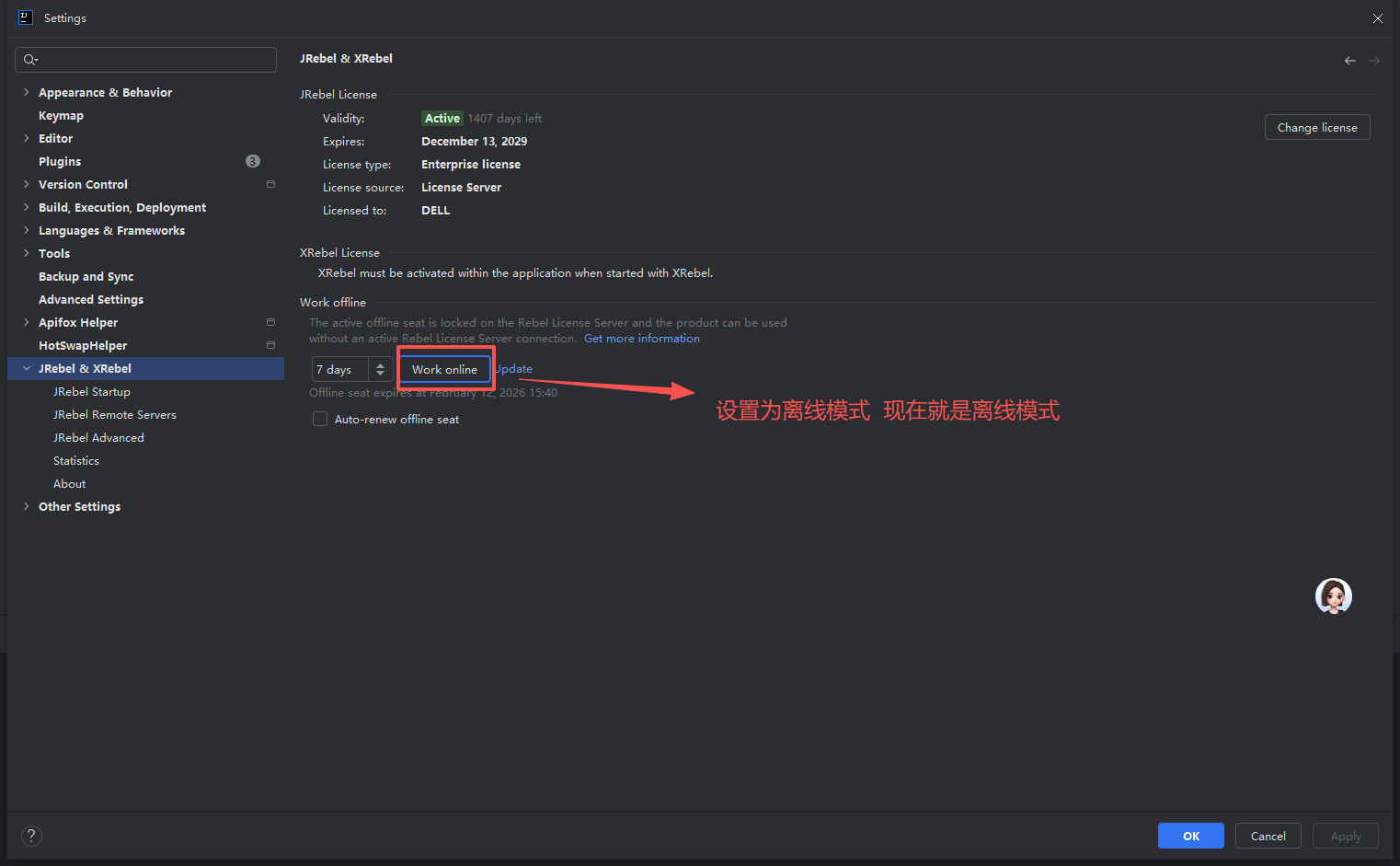Click the DELL licensed-to value
Image resolution: width=1400 pixels, height=866 pixels.
(436, 210)
